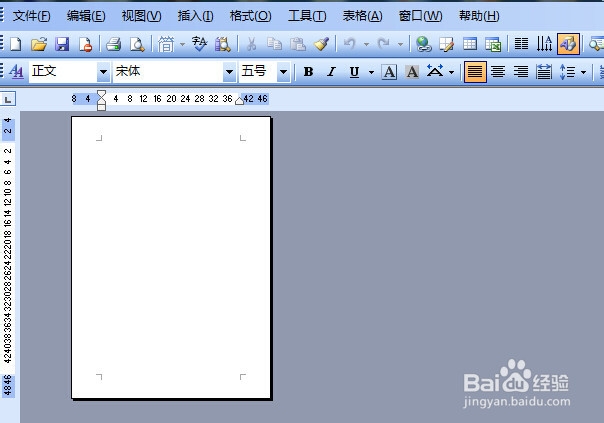Click the character scaling icon
Viewport: 604px width, 423px height.
435,72
